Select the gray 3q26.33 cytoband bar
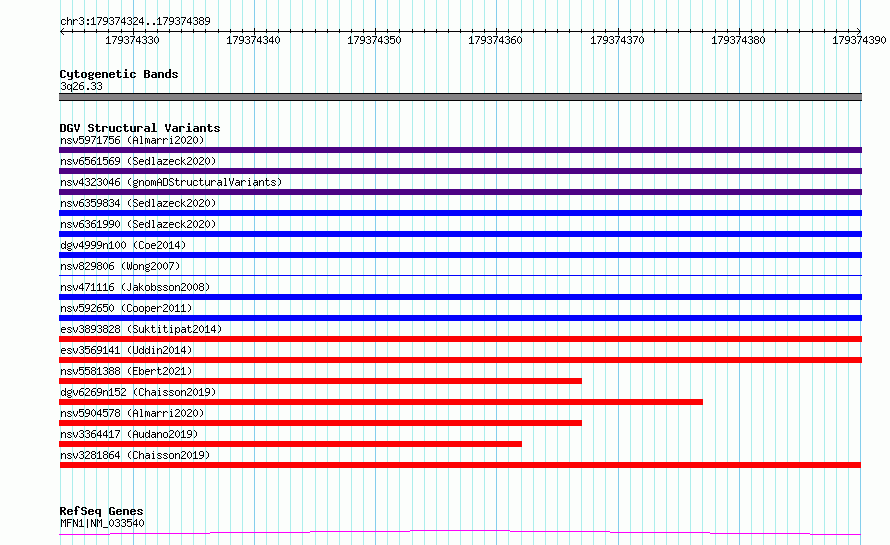The height and width of the screenshot is (545, 890). [460, 97]
